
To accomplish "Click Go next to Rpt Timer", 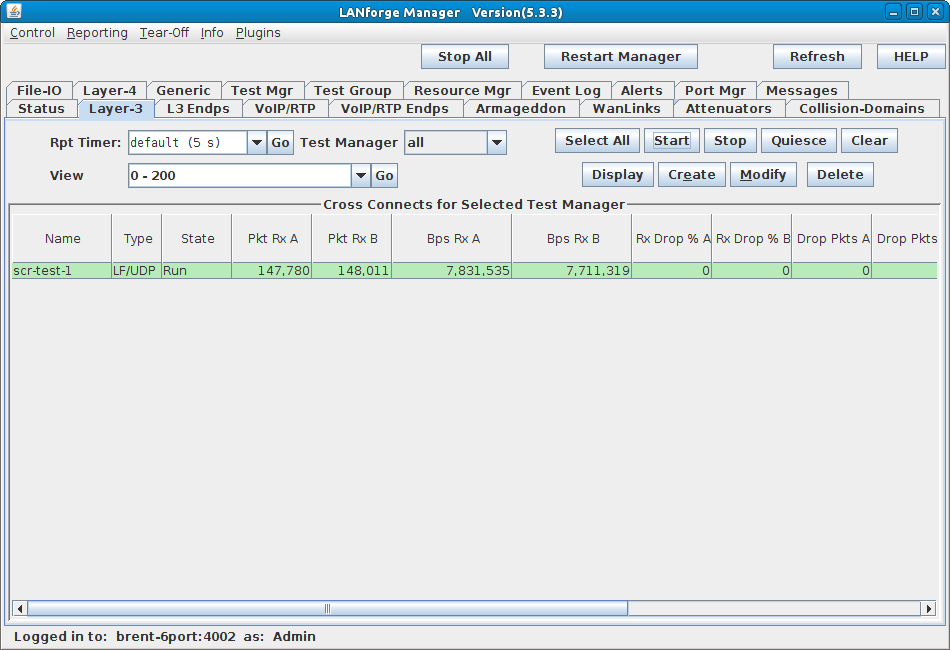I will 281,143.
